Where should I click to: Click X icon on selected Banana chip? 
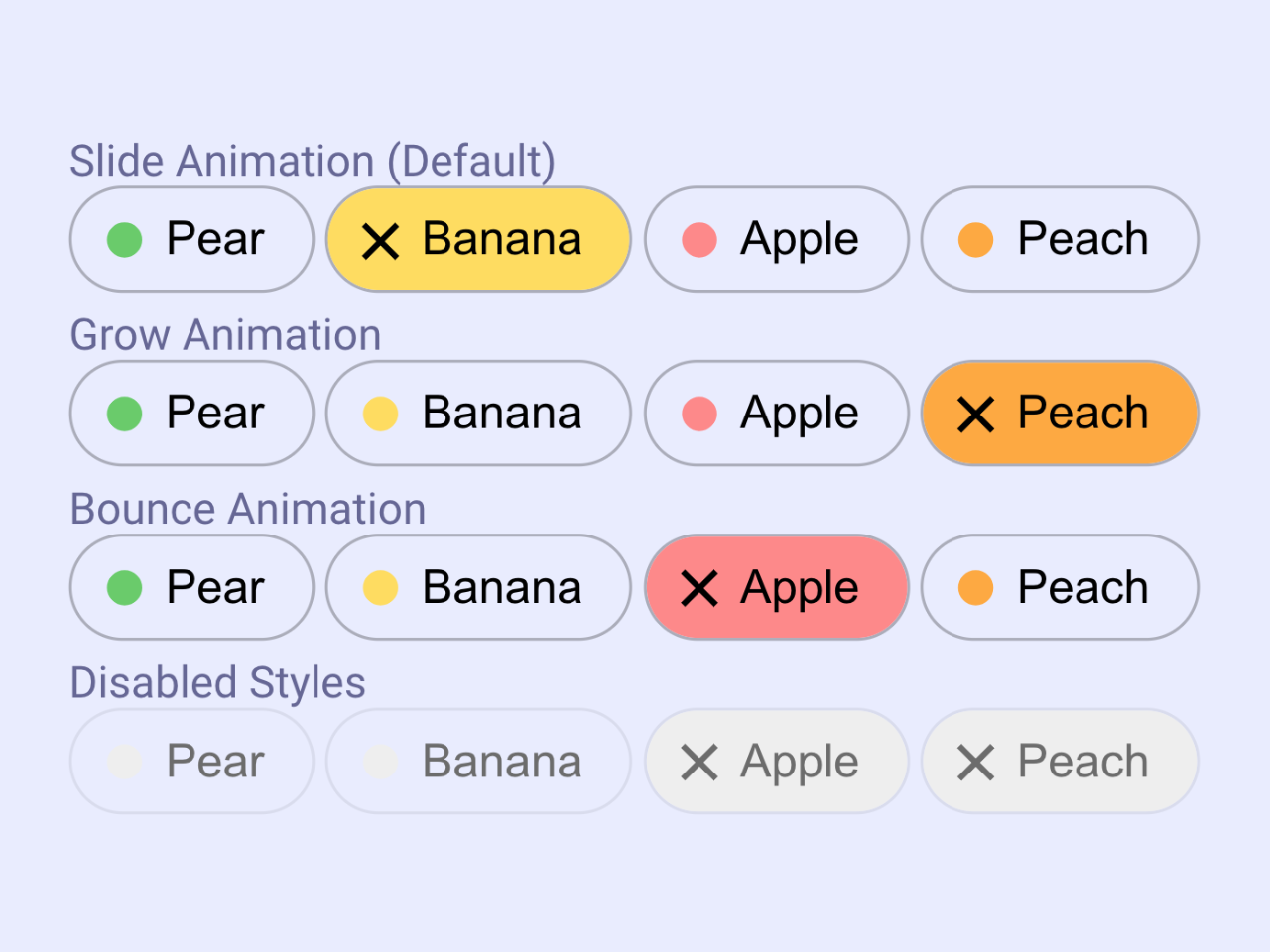coord(380,240)
